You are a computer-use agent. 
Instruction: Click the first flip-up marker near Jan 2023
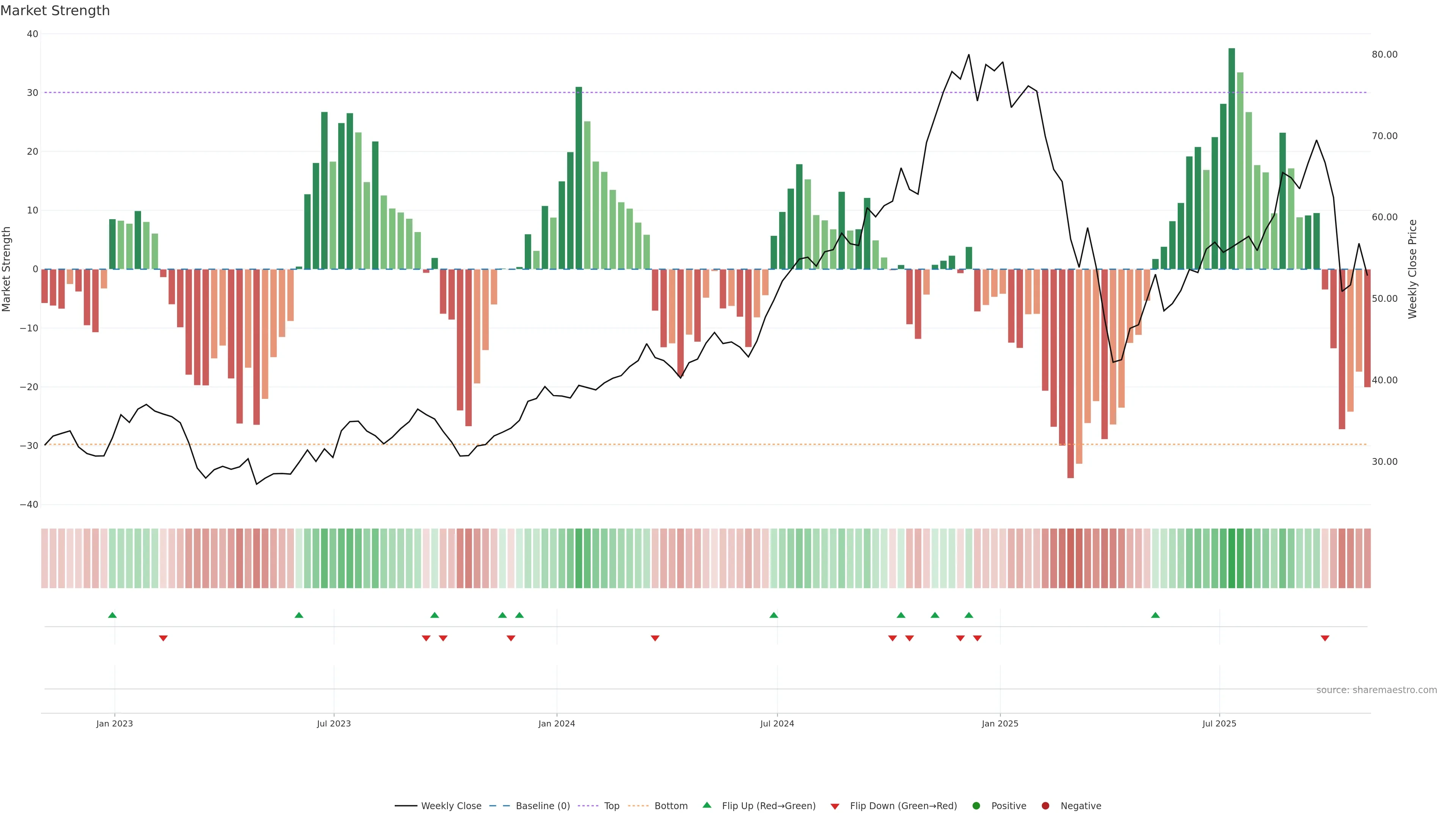(113, 615)
